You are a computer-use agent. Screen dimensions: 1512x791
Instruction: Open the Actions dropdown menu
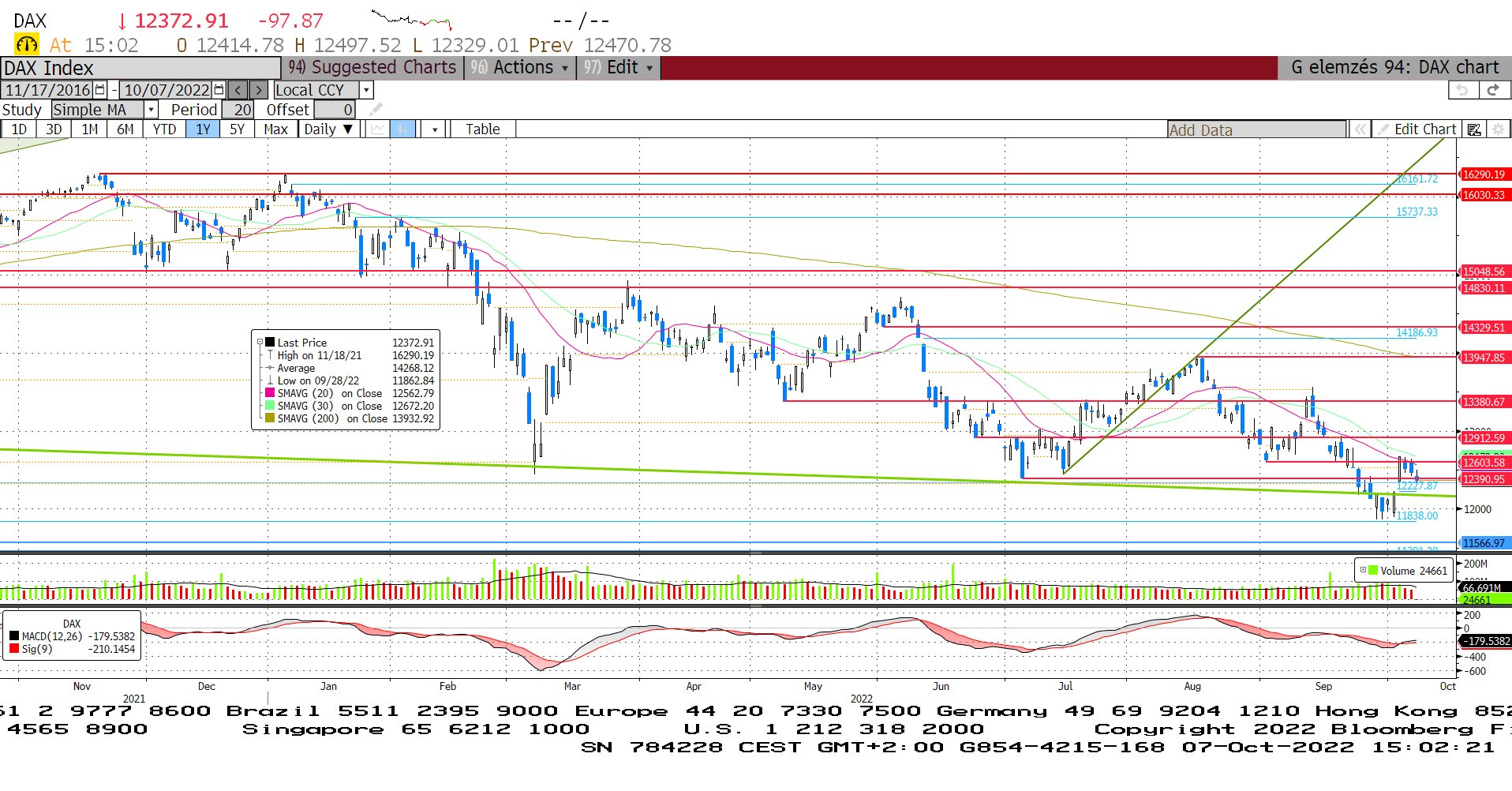(x=519, y=68)
